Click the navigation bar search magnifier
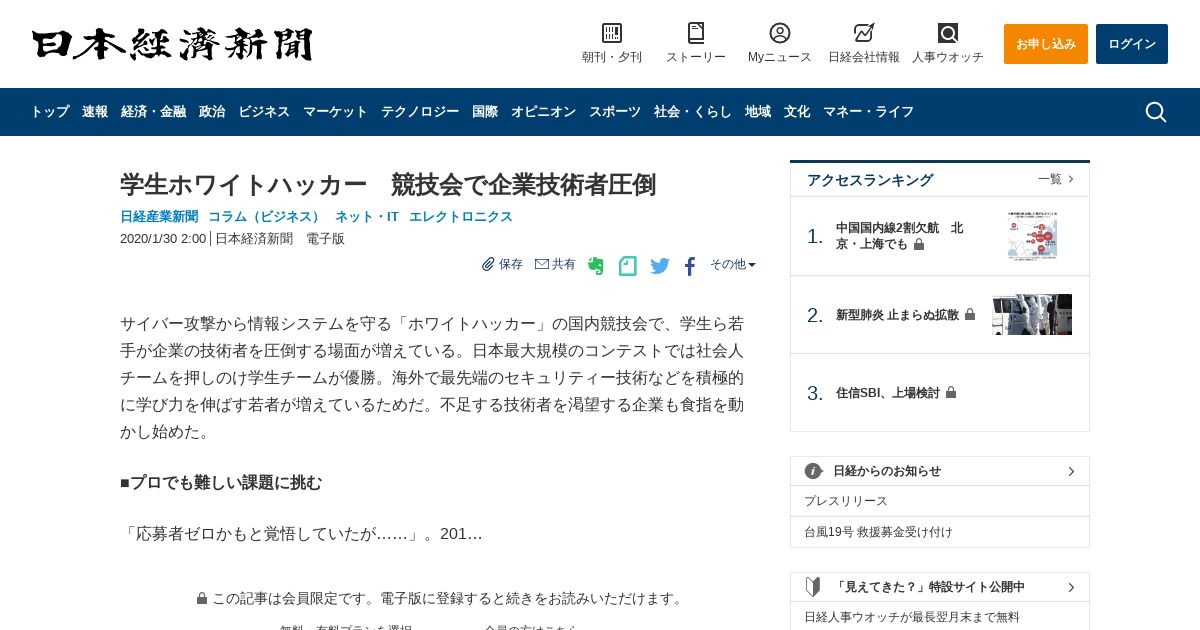Screen dimensions: 1200x630 coord(1156,112)
